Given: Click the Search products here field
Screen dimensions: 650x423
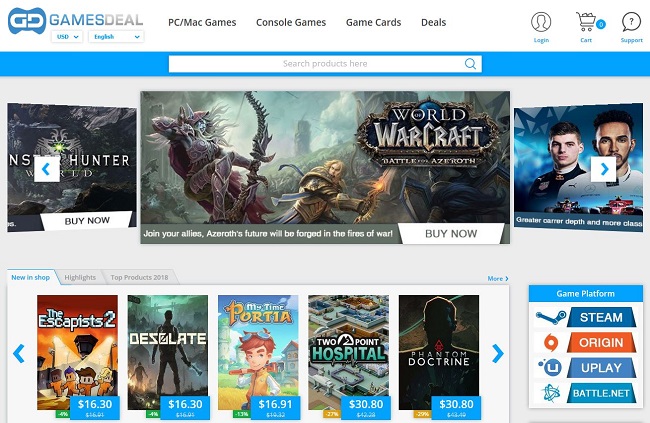Looking at the screenshot, I should pyautogui.click(x=325, y=64).
